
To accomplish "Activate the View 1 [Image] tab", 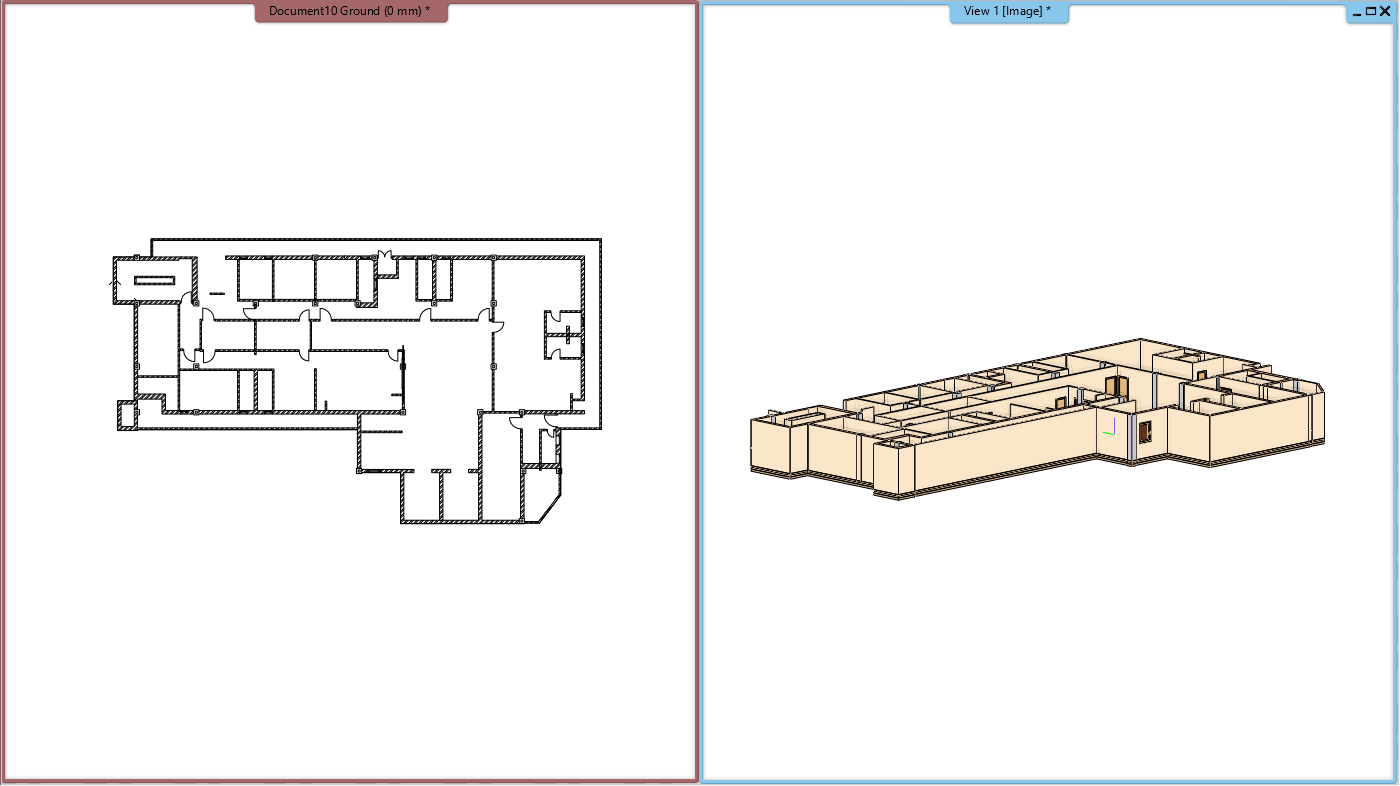I will point(1007,11).
